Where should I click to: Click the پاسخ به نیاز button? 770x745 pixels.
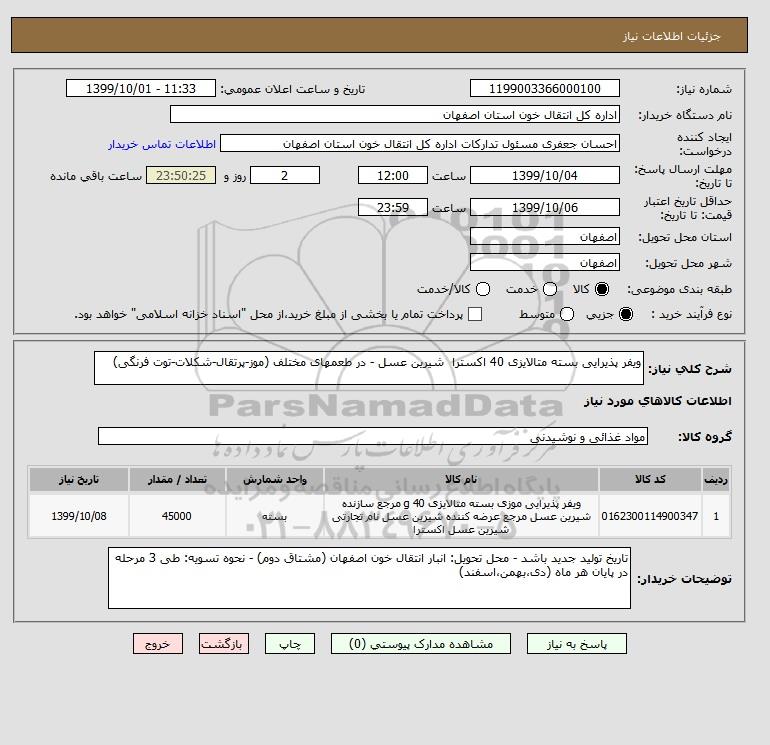[577, 644]
